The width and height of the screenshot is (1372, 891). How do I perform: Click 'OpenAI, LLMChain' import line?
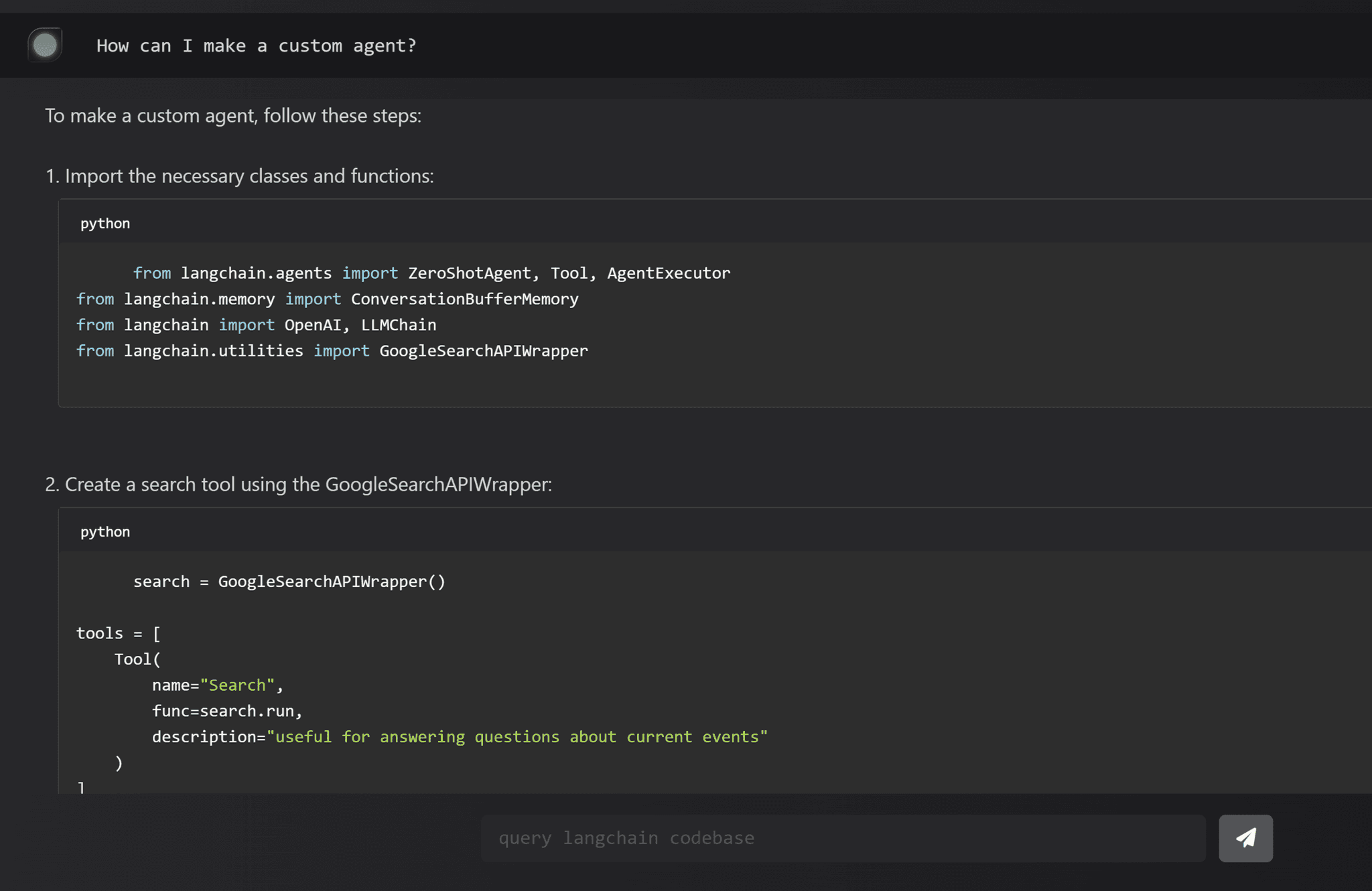point(360,325)
